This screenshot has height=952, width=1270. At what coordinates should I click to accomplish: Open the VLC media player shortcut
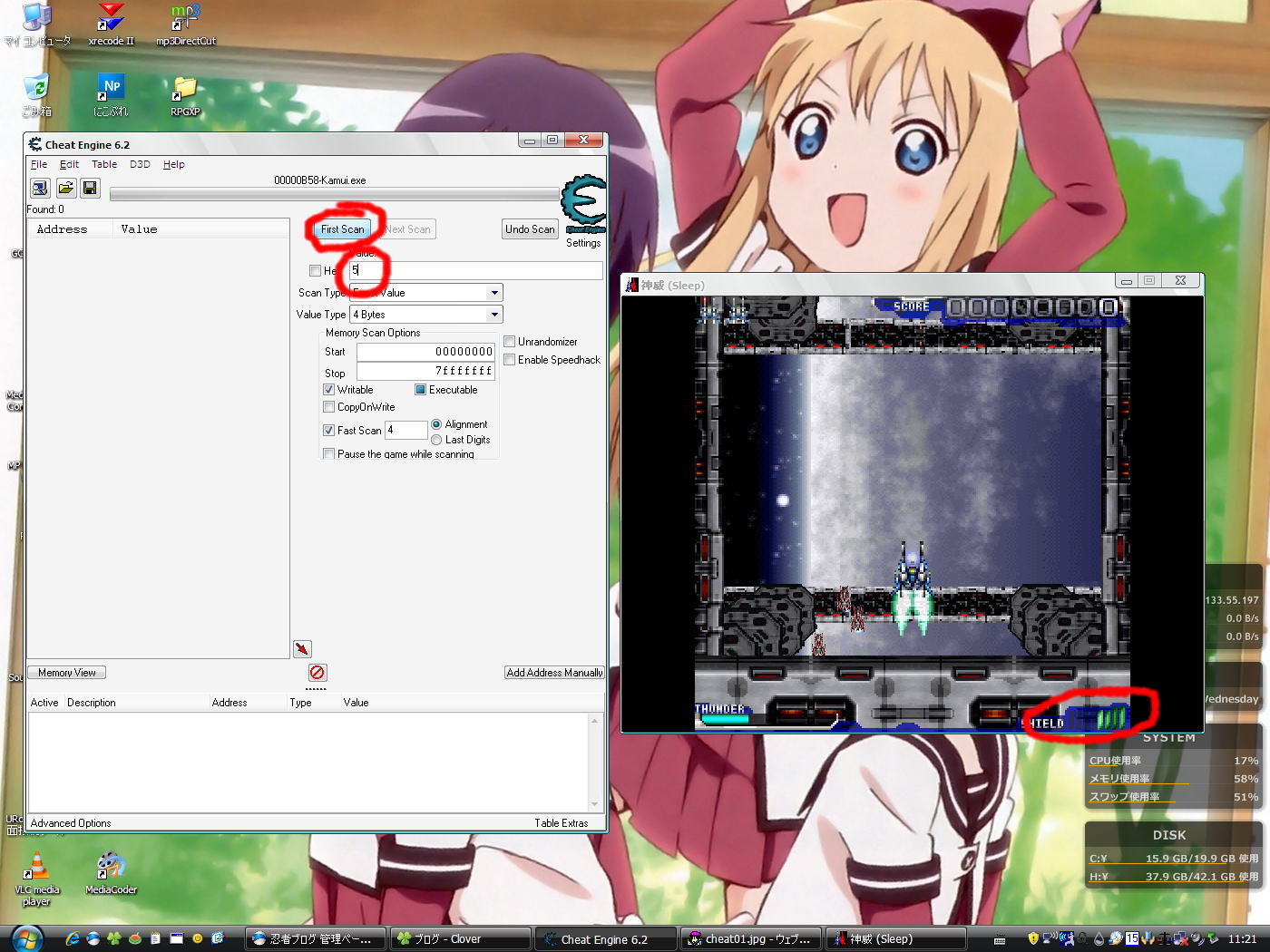tap(36, 879)
